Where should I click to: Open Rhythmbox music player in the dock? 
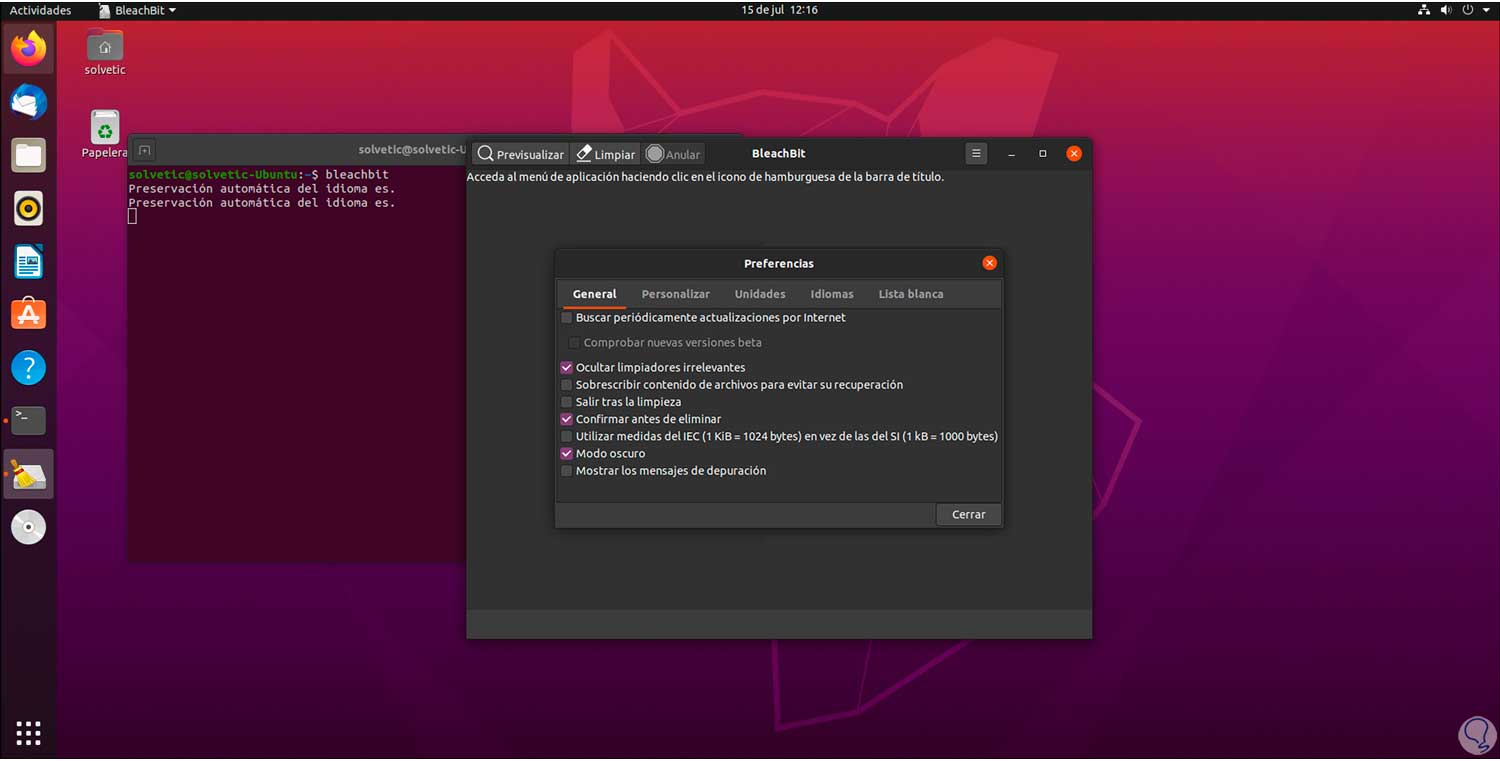pyautogui.click(x=28, y=208)
